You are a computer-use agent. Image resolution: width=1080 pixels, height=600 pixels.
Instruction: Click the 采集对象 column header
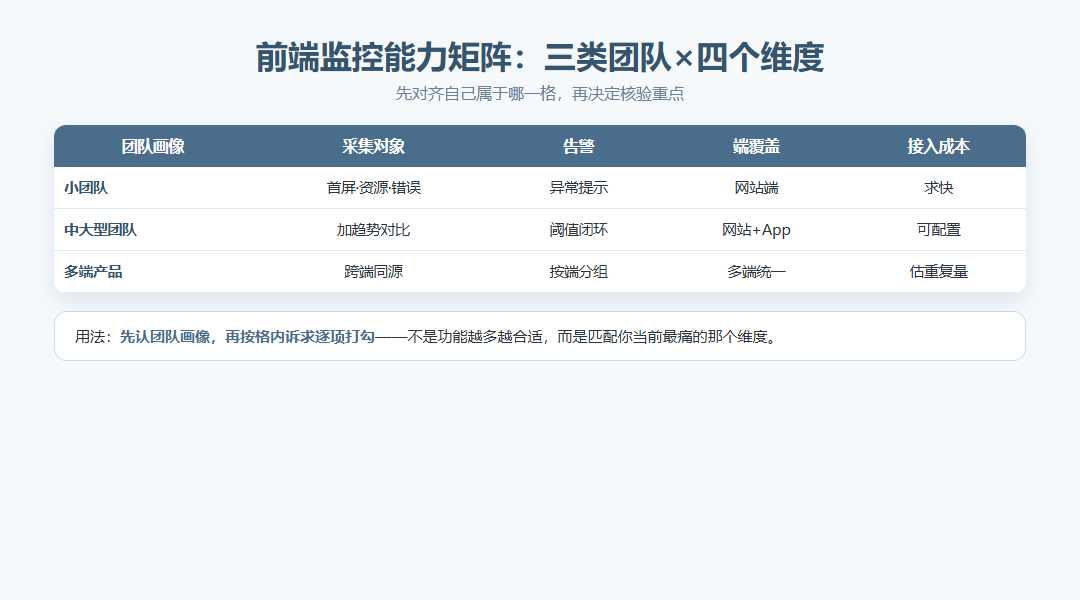373,146
